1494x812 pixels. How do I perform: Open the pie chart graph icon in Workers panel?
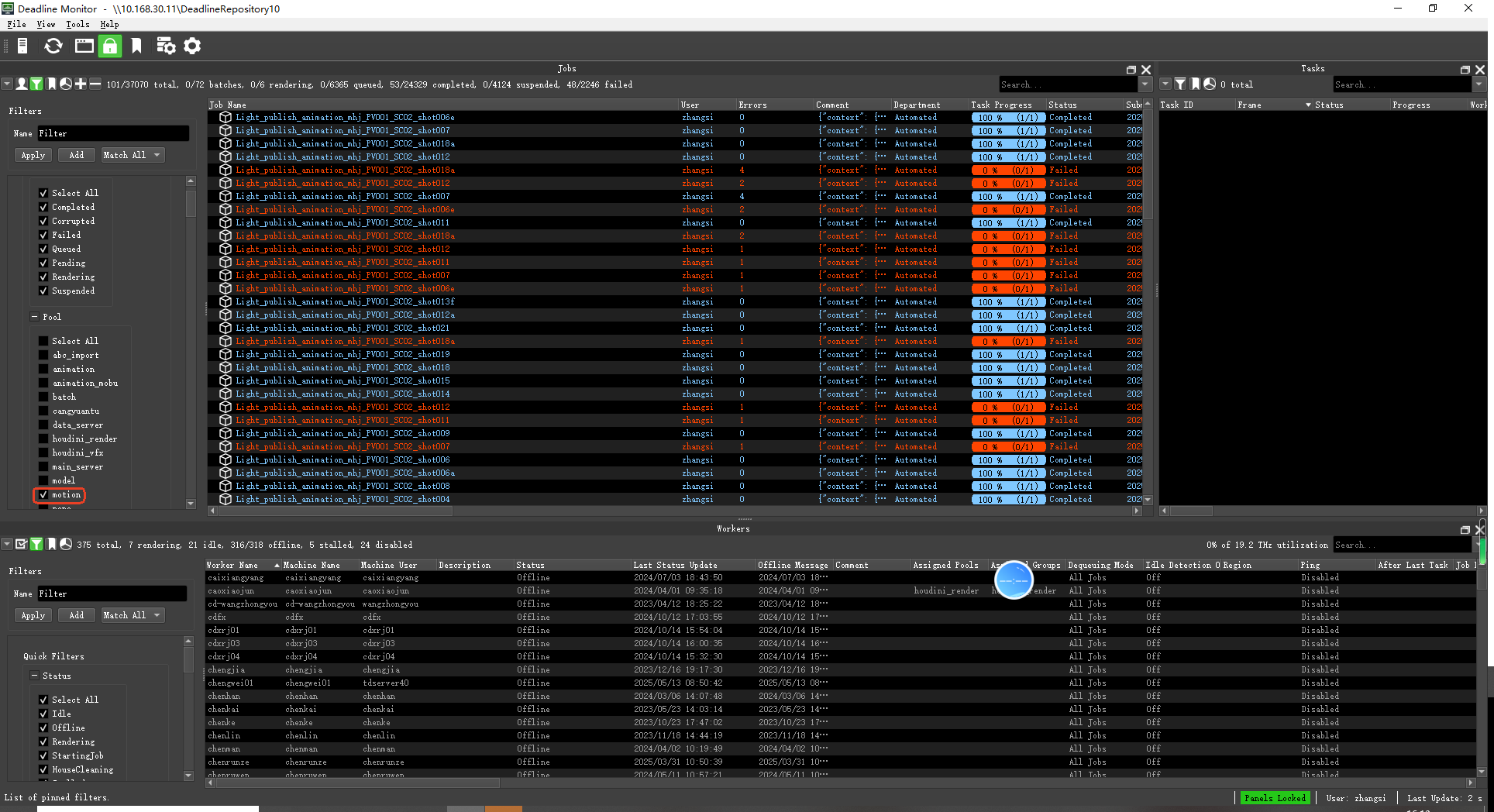66,545
